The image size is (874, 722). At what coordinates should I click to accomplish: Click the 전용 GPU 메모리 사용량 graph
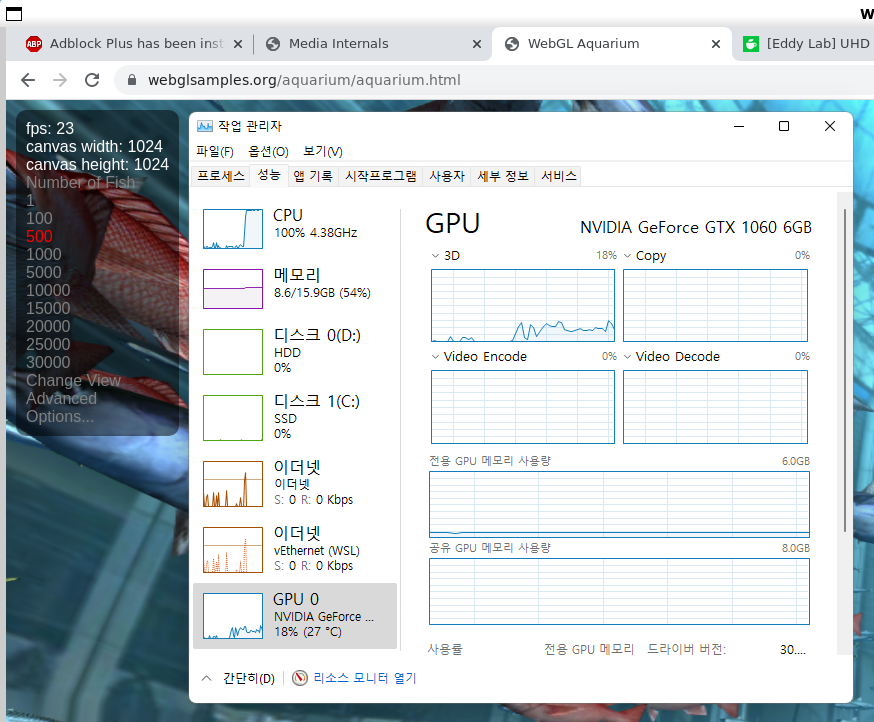click(x=619, y=505)
